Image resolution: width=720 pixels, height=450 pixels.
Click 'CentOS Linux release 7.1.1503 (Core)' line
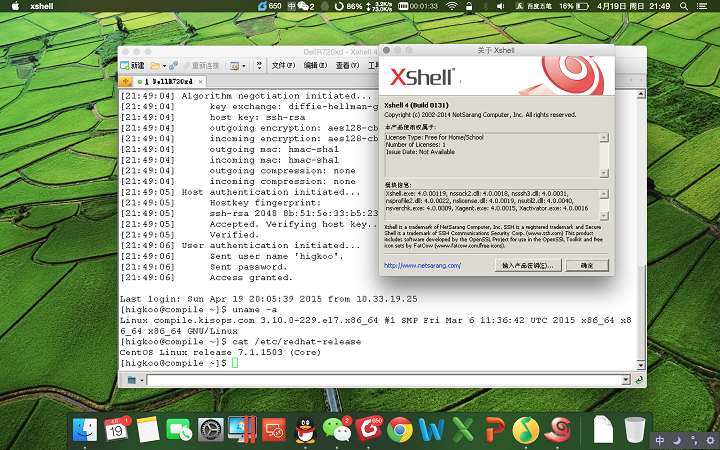pos(220,353)
